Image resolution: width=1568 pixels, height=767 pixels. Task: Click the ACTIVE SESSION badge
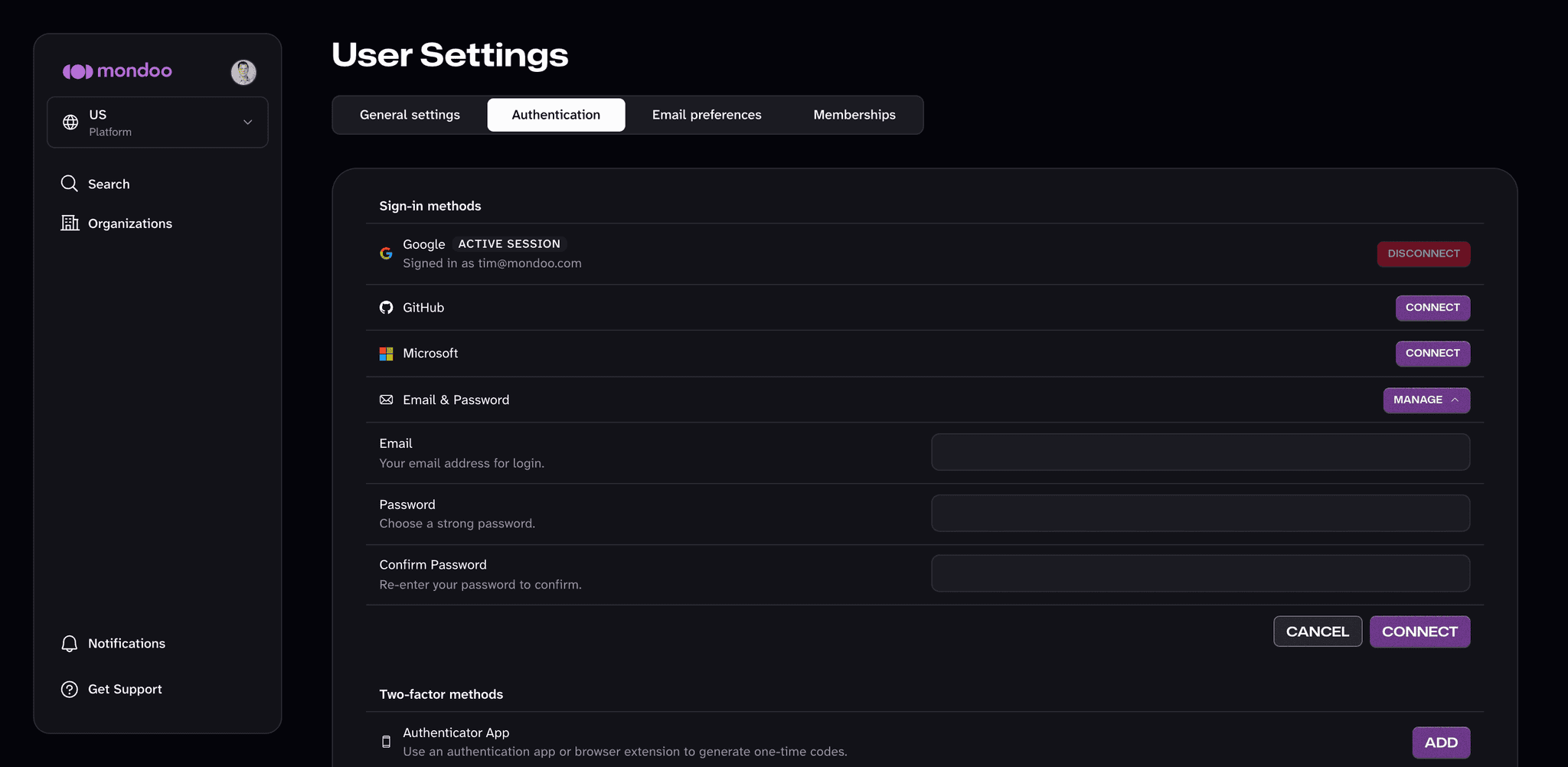point(509,244)
